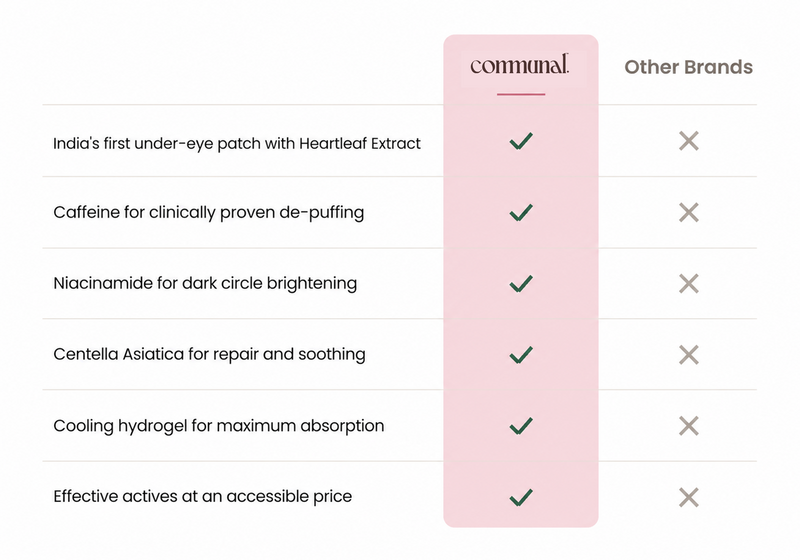800x560 pixels.
Task: Click the green checkmark for accessible price
Action: 521,497
